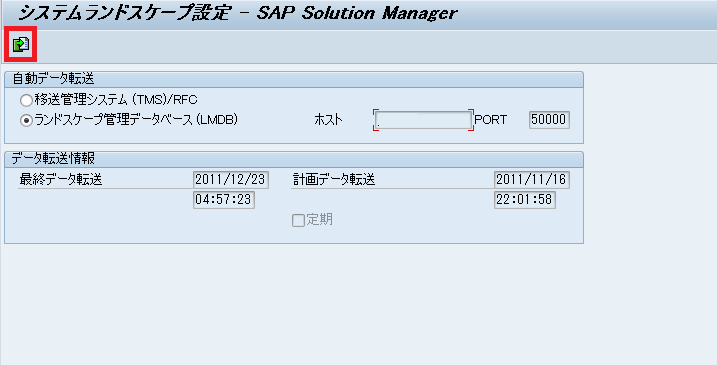717x365 pixels.
Task: Click the 移送管理システム (TMS)/RFC option text
Action: click(x=116, y=100)
